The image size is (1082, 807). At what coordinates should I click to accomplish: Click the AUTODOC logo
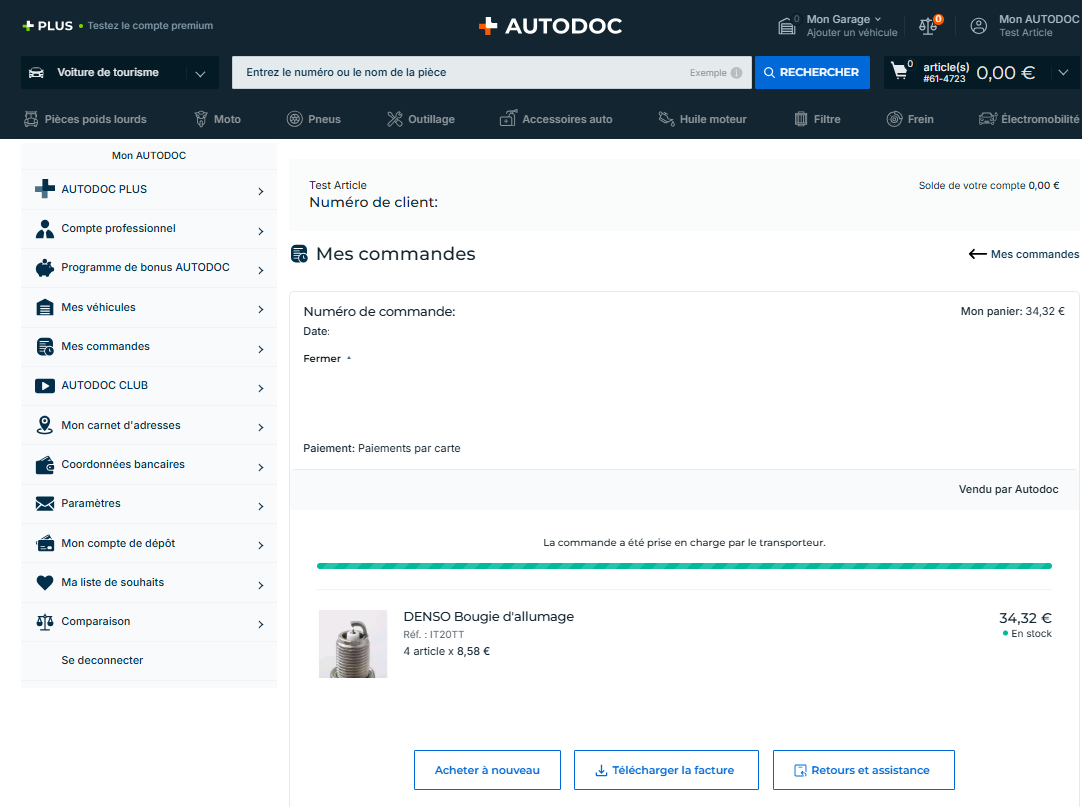[550, 26]
